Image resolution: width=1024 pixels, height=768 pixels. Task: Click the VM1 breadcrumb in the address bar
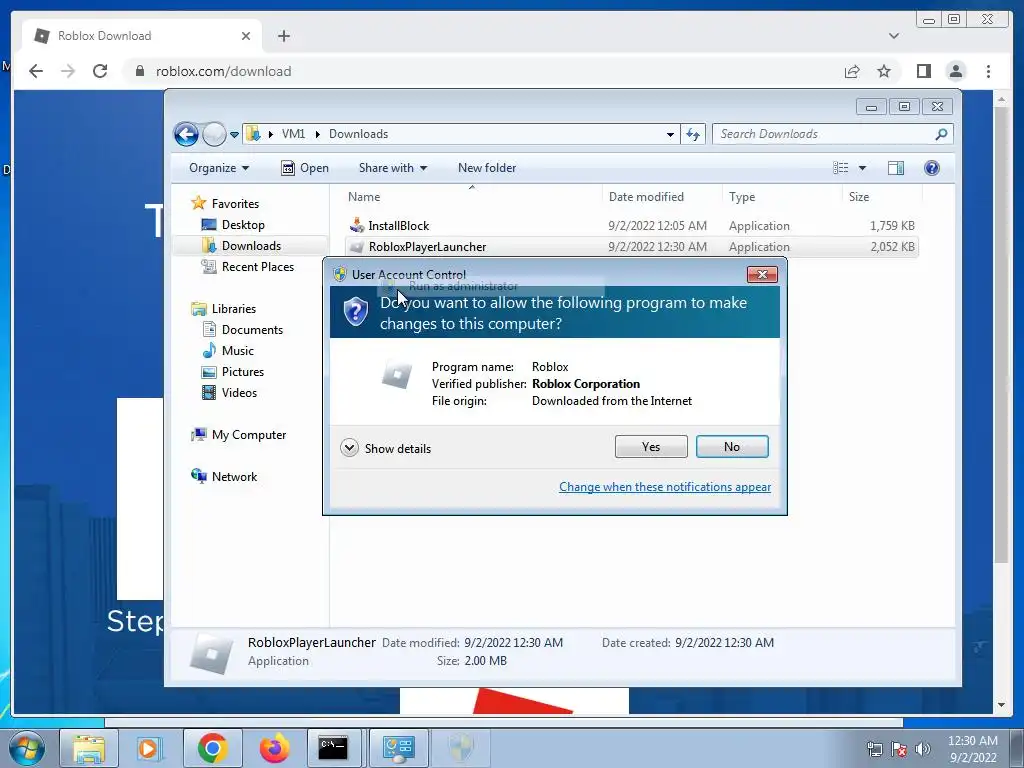click(x=293, y=134)
